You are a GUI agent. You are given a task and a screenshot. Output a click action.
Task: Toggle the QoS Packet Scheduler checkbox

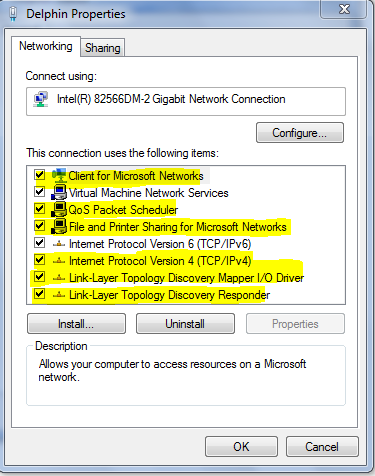pos(40,209)
